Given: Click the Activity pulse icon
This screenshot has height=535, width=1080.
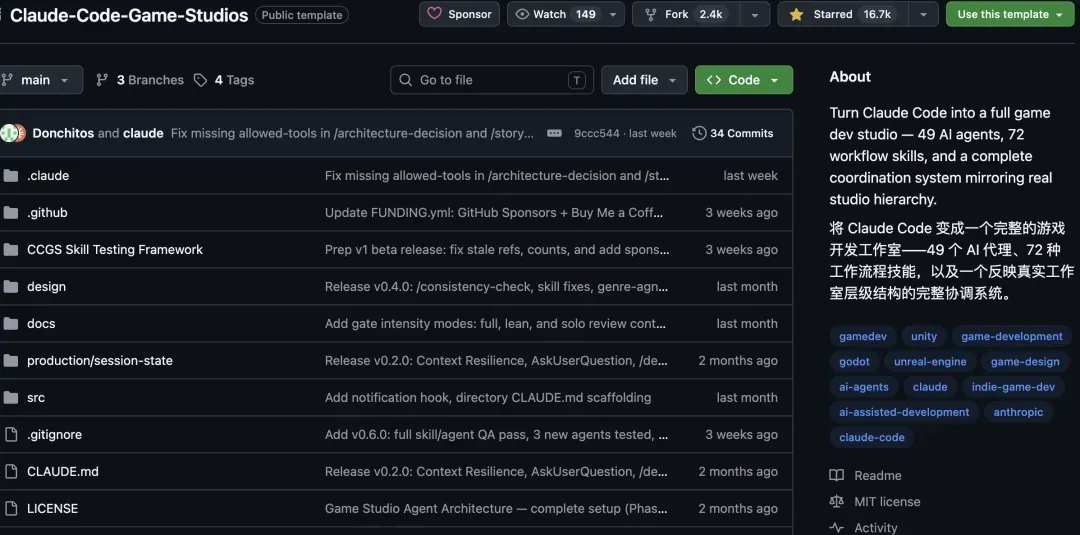Looking at the screenshot, I should pos(836,528).
